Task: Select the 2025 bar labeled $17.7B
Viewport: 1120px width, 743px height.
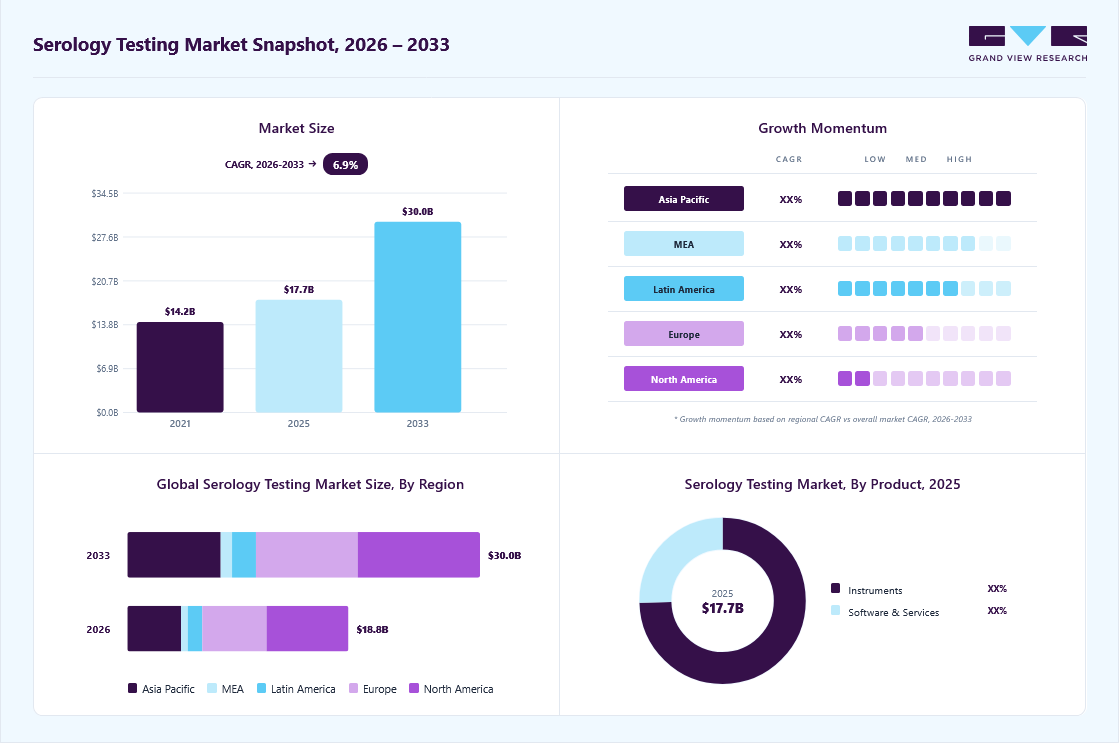Action: pyautogui.click(x=299, y=356)
